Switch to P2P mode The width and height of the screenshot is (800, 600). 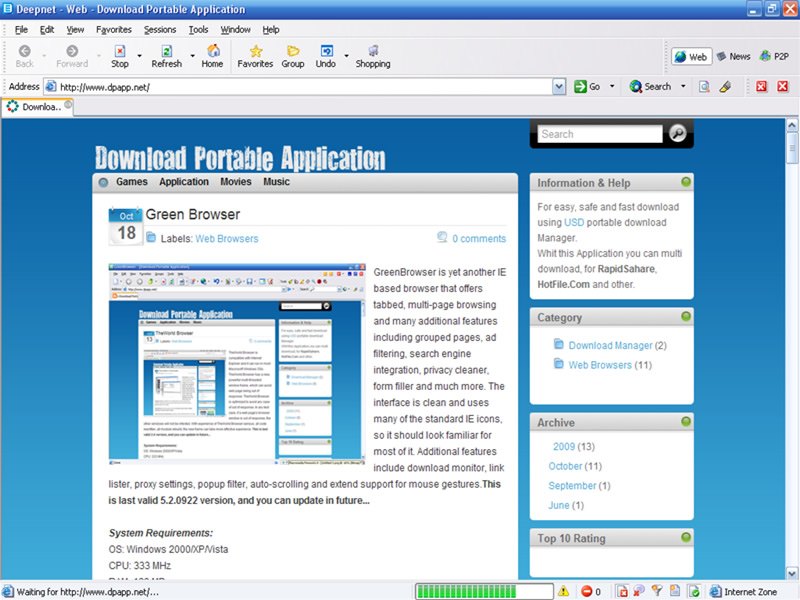click(x=774, y=57)
